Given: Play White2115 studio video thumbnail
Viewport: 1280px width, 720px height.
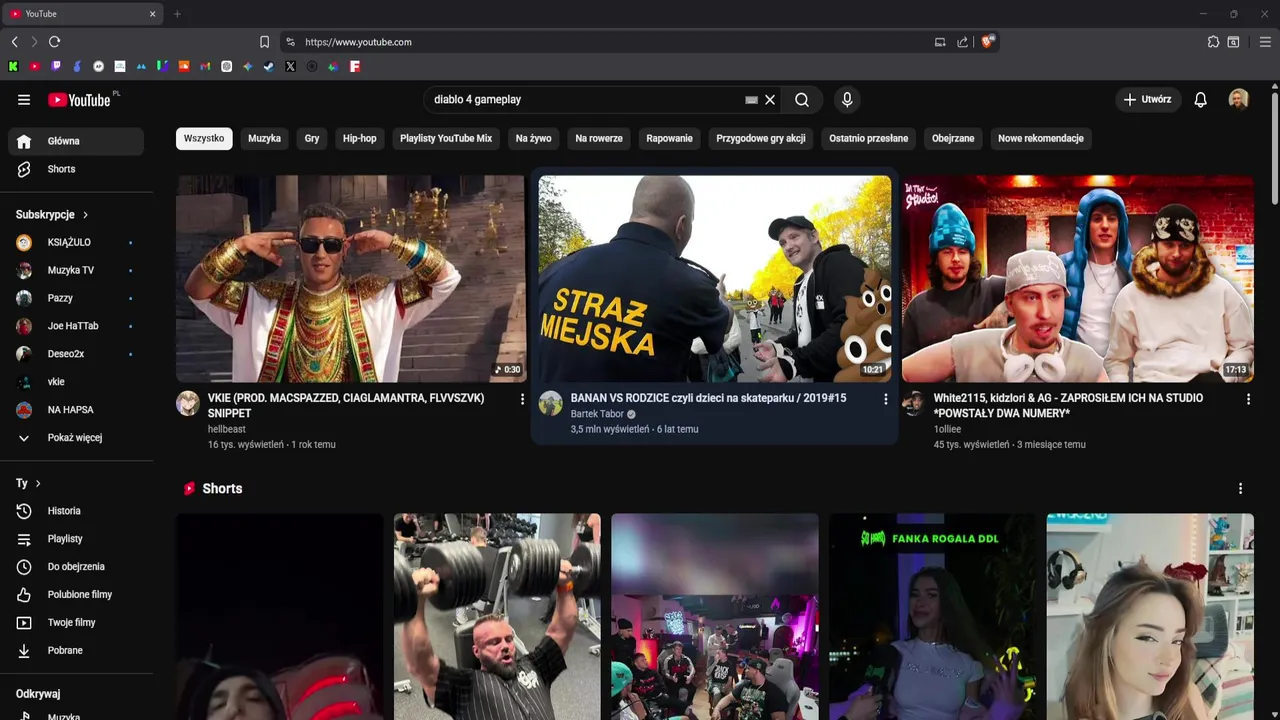Looking at the screenshot, I should click(1078, 279).
